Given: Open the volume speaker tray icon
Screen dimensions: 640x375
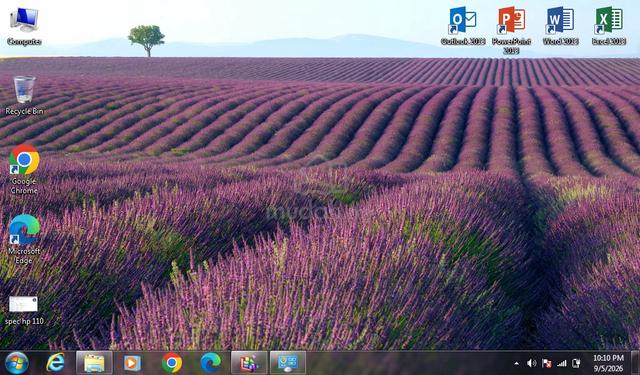Looking at the screenshot, I should click(x=531, y=363).
